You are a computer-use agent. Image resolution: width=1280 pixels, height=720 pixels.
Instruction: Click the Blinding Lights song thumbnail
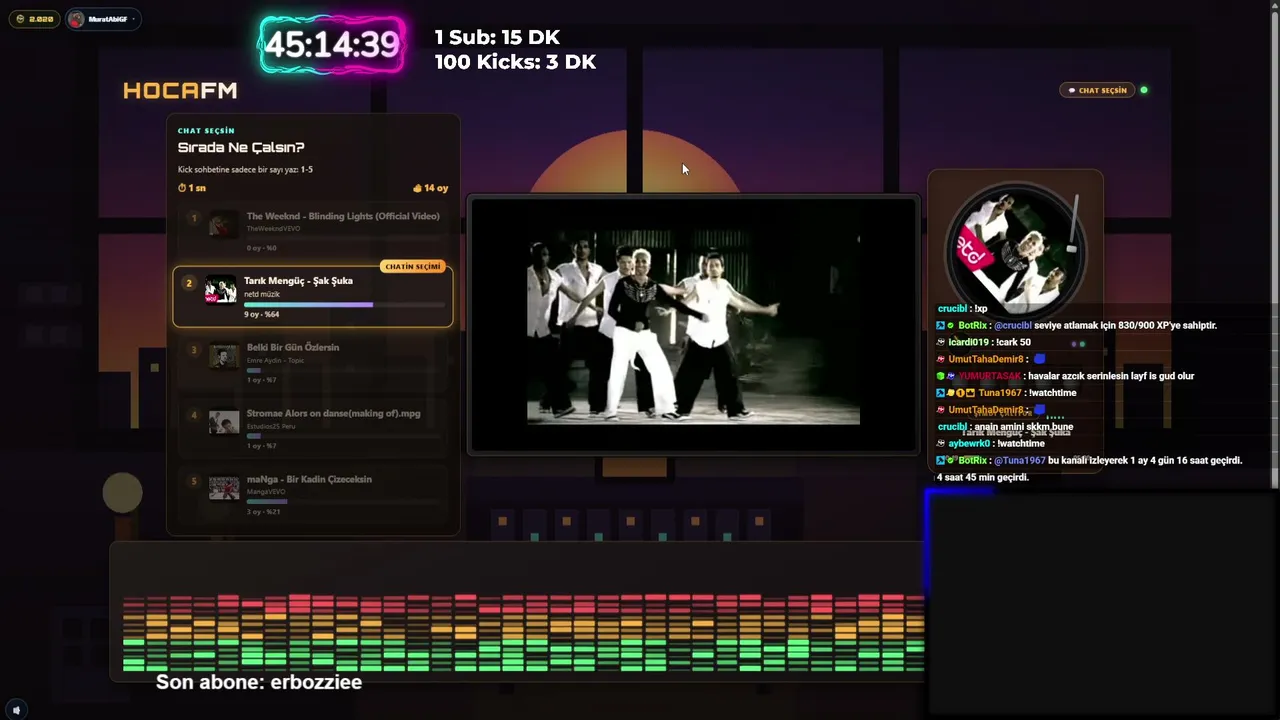coord(223,223)
